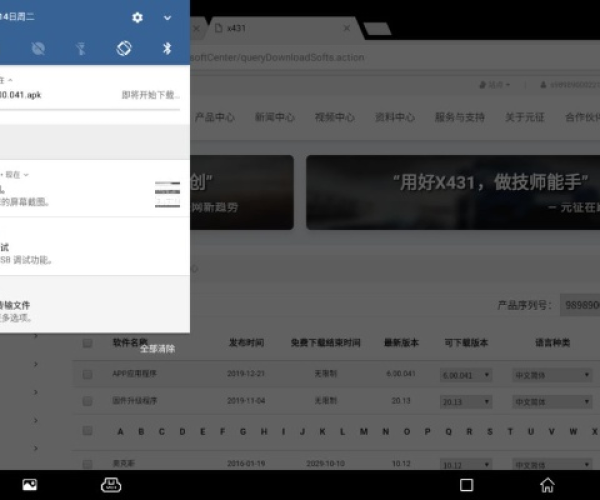Check the APP应用程序 row checkbox

click(88, 374)
